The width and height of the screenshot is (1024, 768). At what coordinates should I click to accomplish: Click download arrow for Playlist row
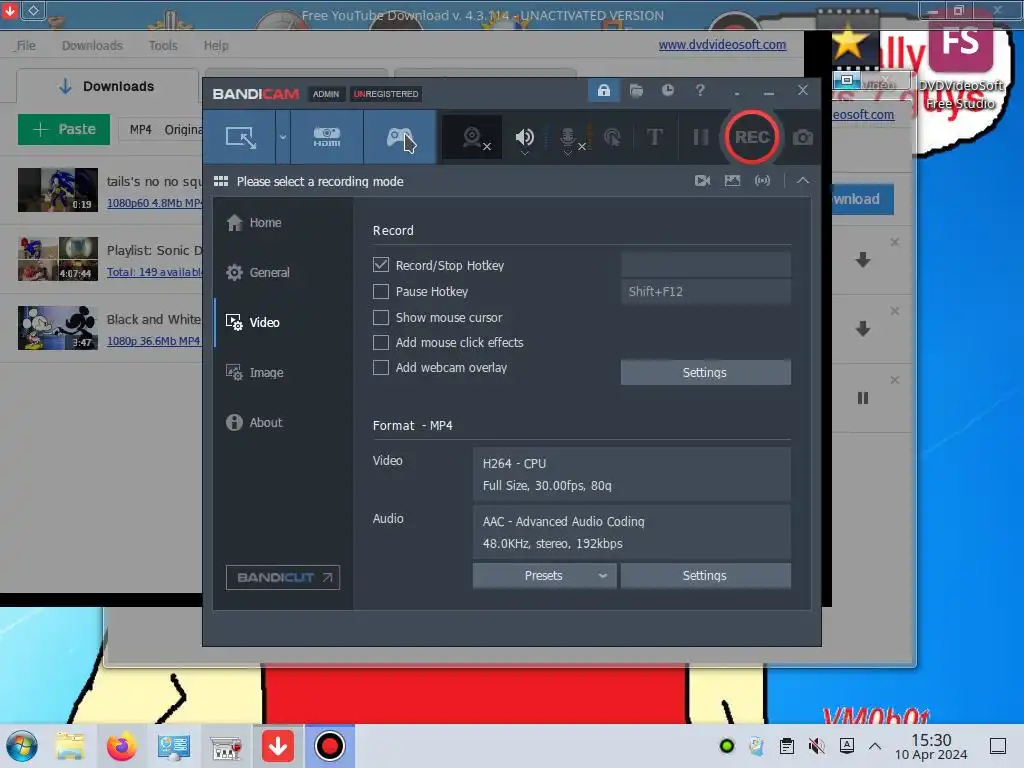point(863,259)
